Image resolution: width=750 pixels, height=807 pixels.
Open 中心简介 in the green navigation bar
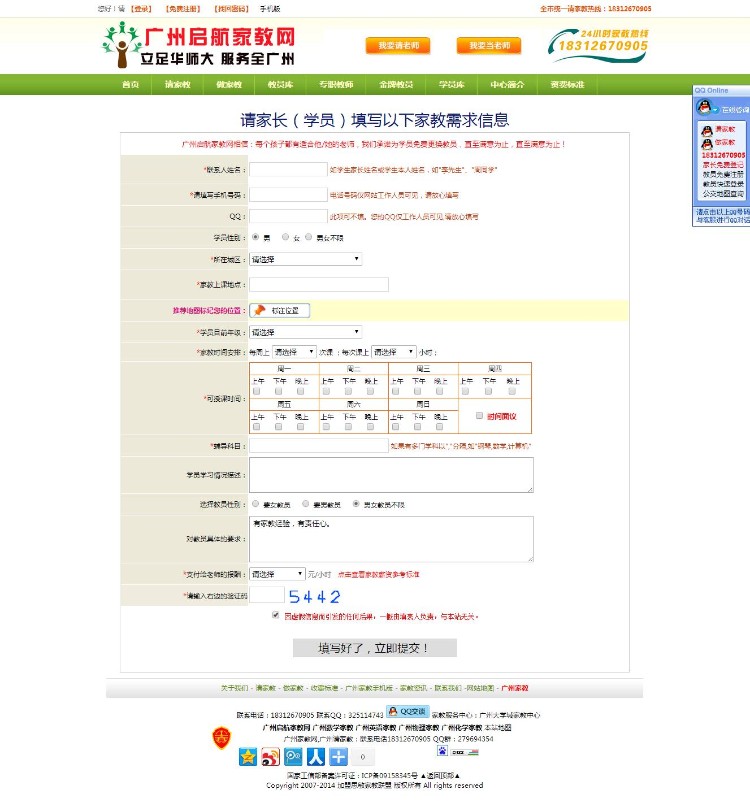(x=507, y=84)
